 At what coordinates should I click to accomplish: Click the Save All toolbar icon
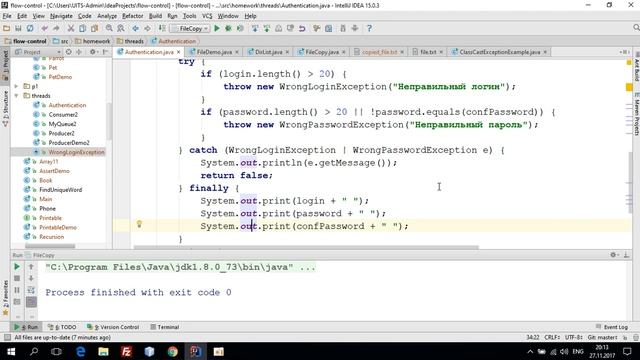[18, 28]
